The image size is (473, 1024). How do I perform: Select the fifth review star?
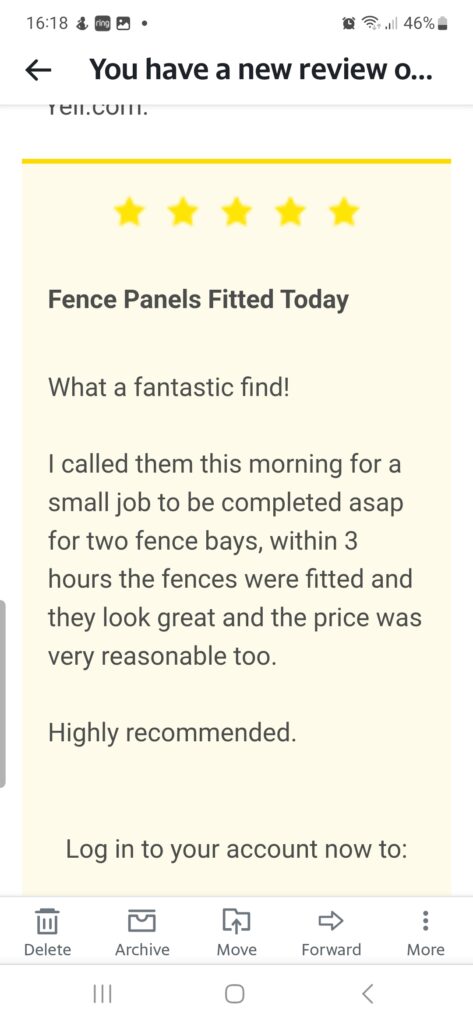pyautogui.click(x=344, y=212)
